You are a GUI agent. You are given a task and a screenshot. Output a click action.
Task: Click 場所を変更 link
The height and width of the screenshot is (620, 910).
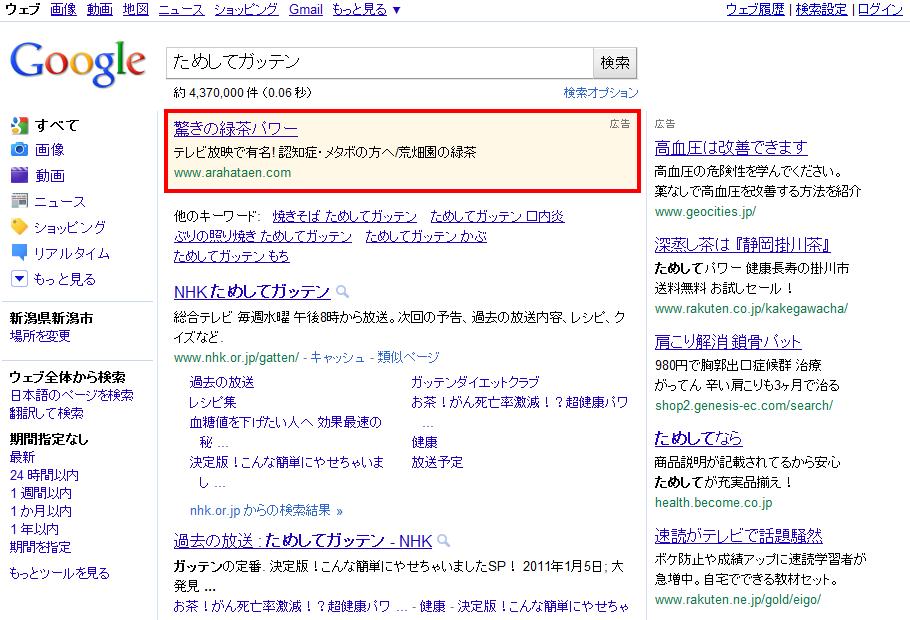click(40, 336)
